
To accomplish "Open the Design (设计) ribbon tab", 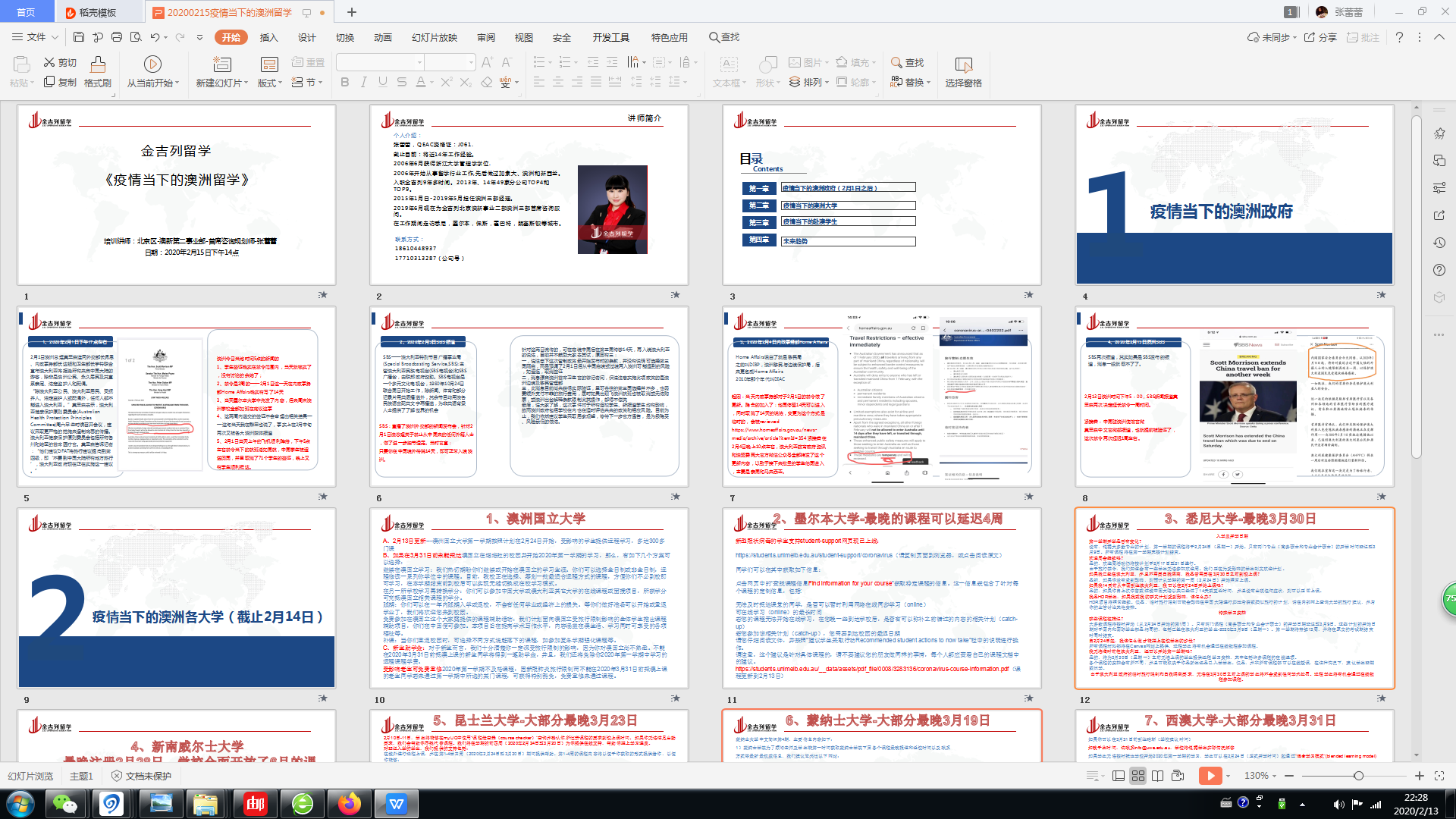I will tap(307, 37).
